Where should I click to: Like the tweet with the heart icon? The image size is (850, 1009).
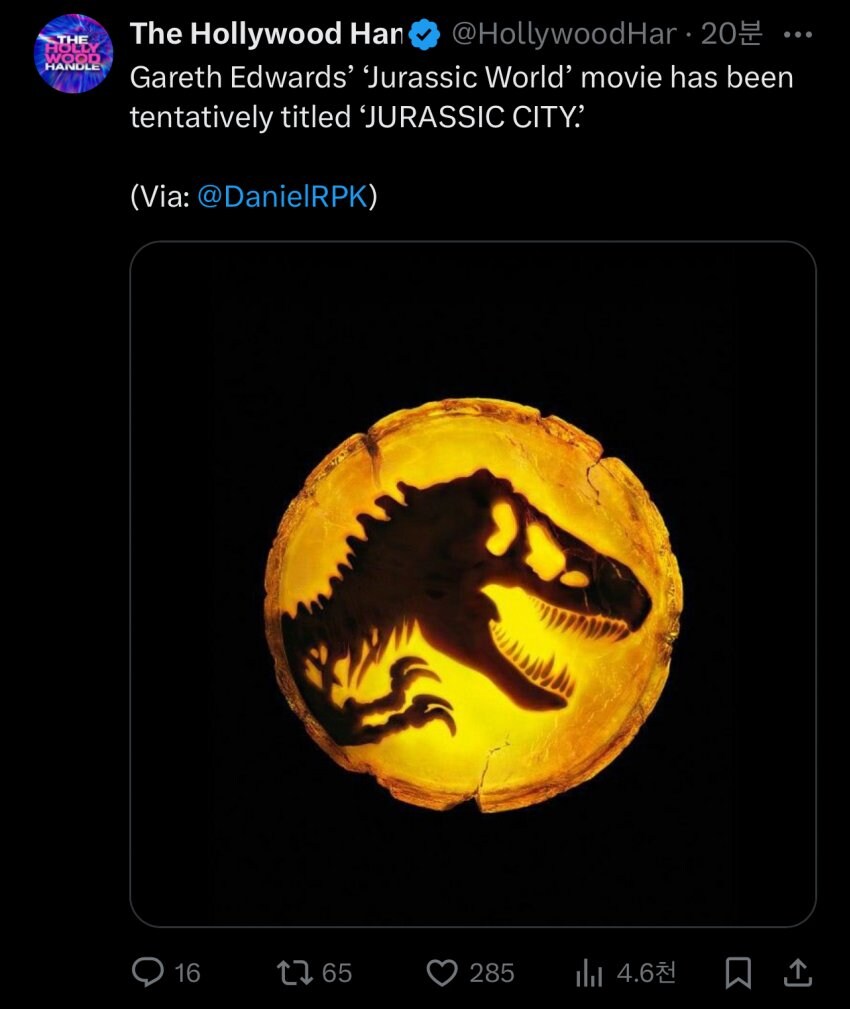(x=442, y=972)
